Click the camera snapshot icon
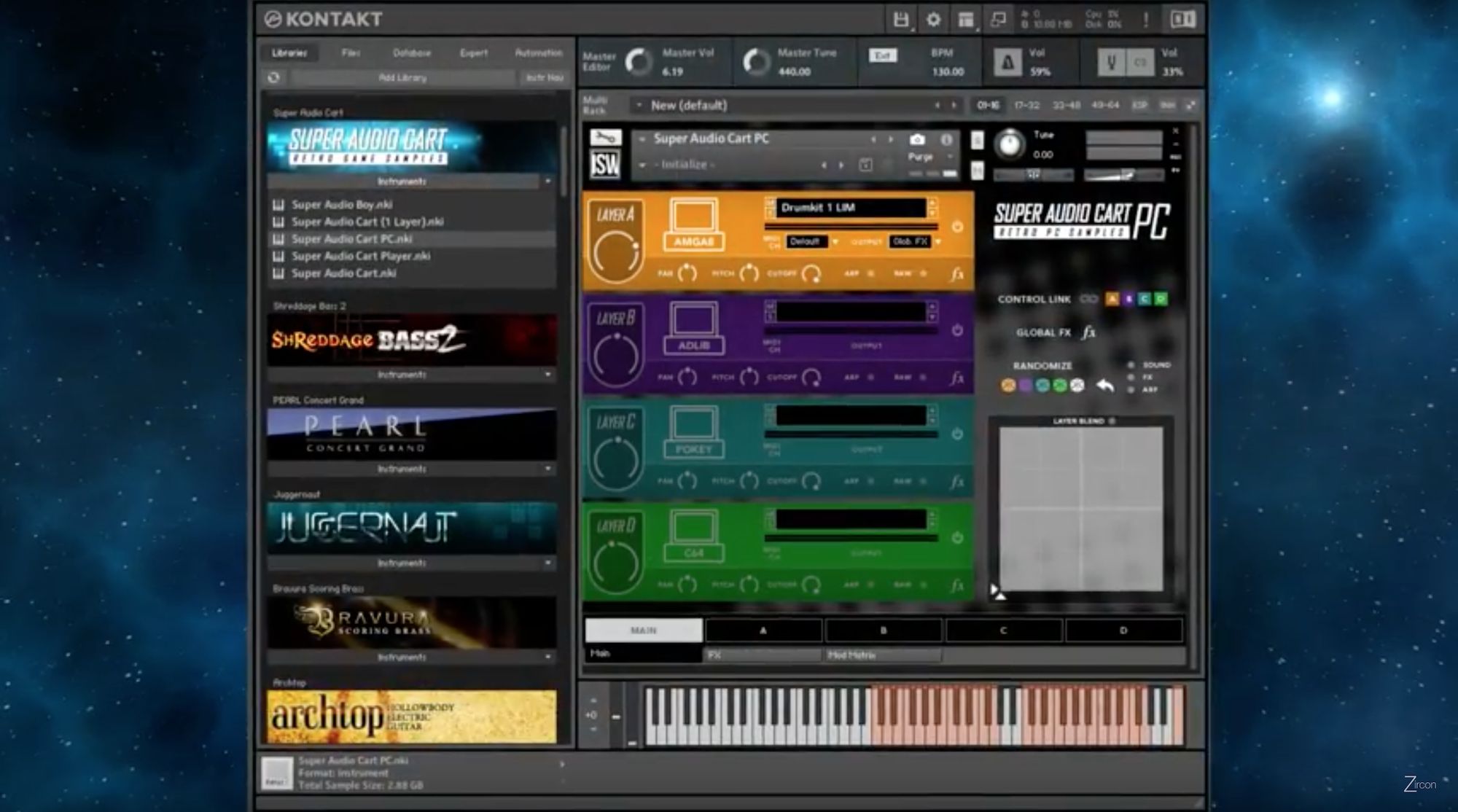 pos(917,139)
